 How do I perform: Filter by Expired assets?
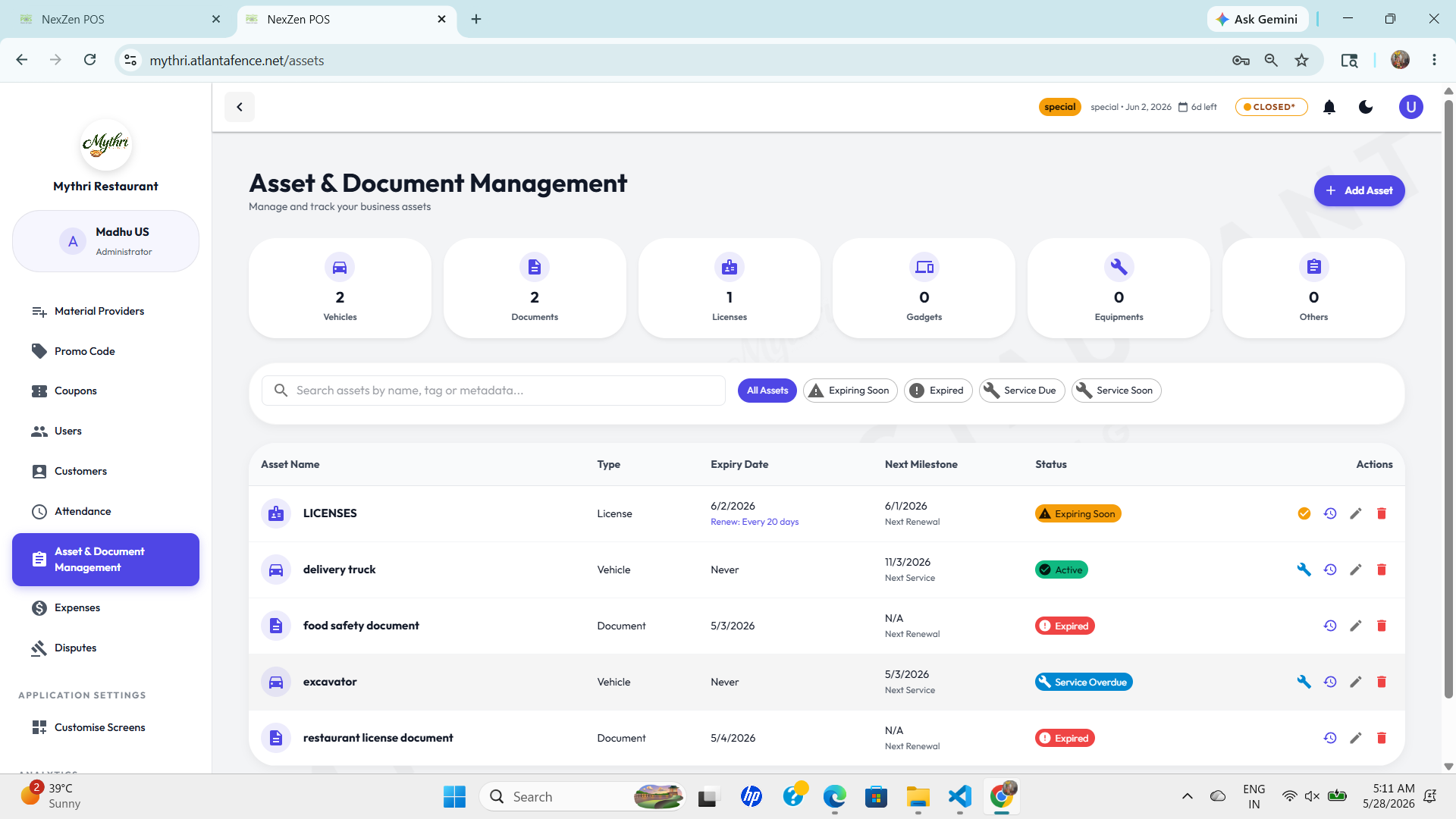(938, 391)
